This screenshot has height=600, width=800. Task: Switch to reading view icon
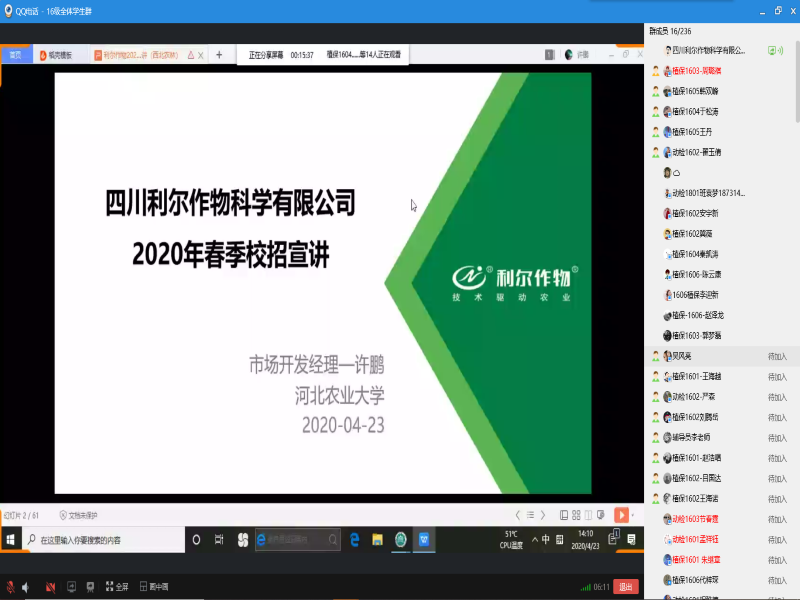(x=588, y=515)
